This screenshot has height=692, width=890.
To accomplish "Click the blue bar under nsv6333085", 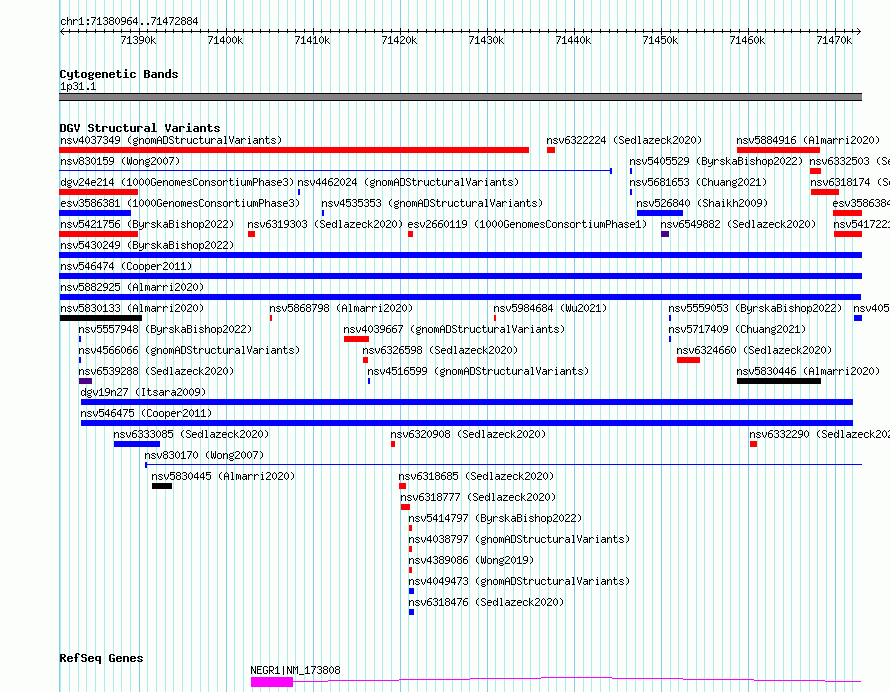I will (x=137, y=444).
